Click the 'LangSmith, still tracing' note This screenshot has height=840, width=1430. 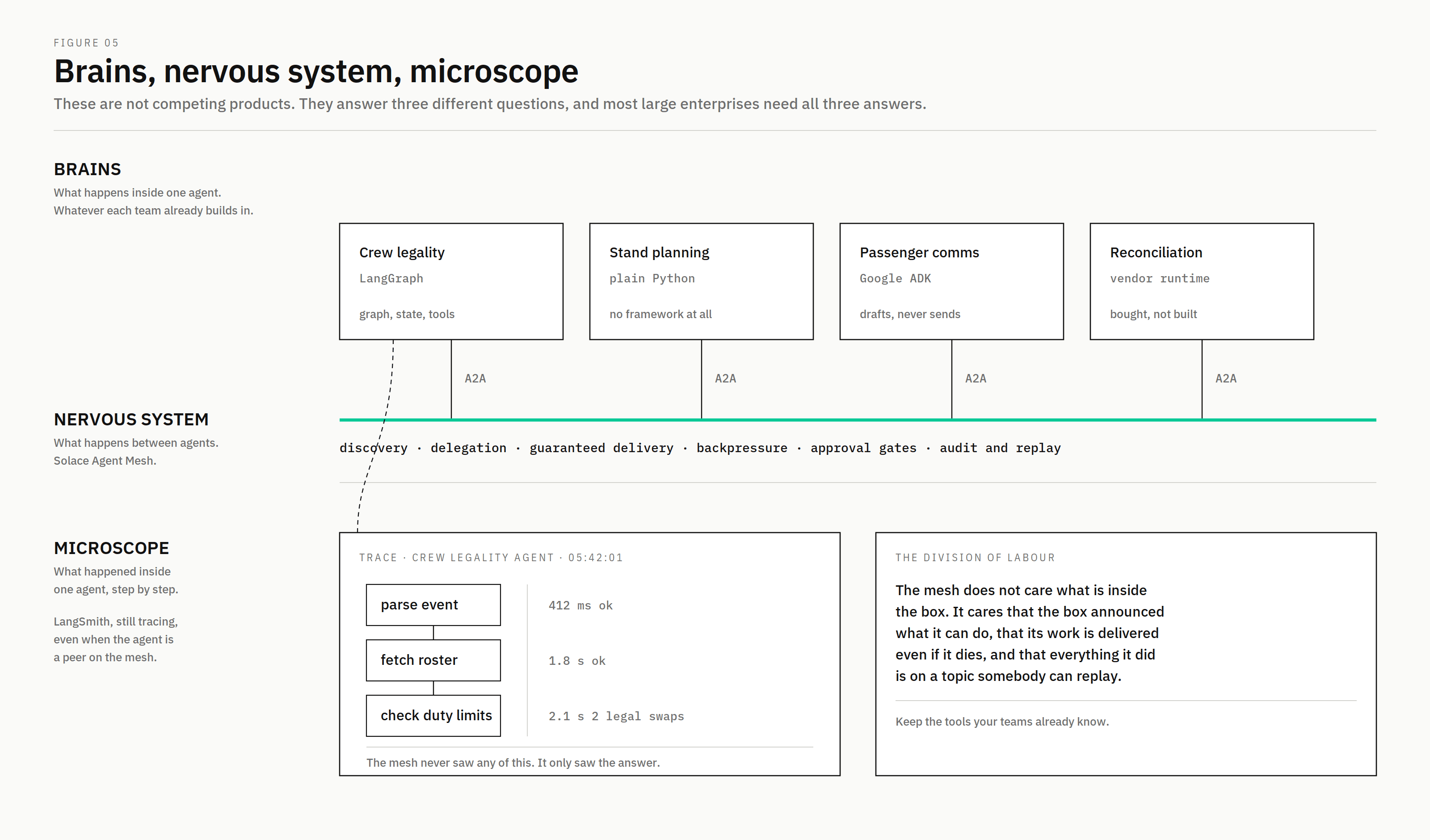(116, 640)
